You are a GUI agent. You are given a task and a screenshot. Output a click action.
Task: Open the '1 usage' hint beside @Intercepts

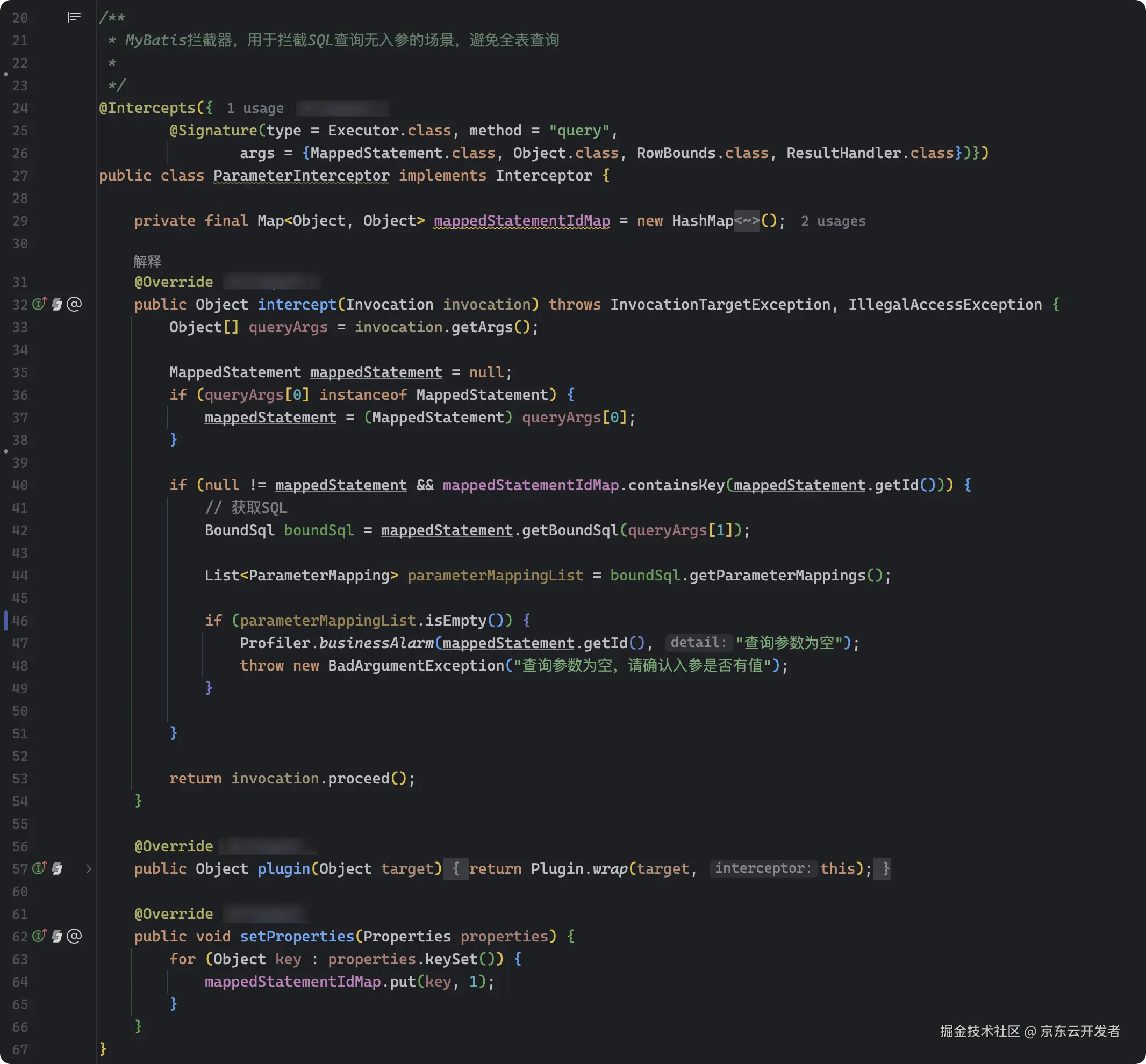(x=255, y=108)
